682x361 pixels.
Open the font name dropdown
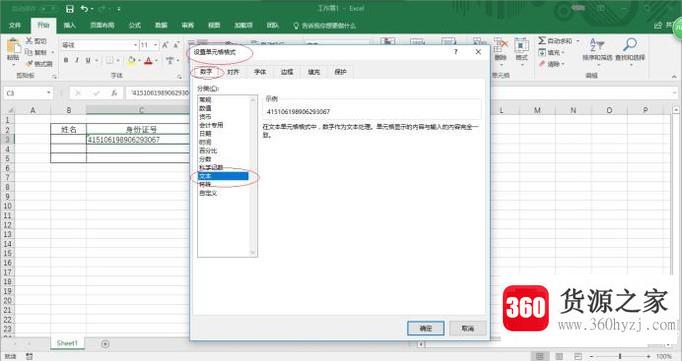[x=135, y=45]
